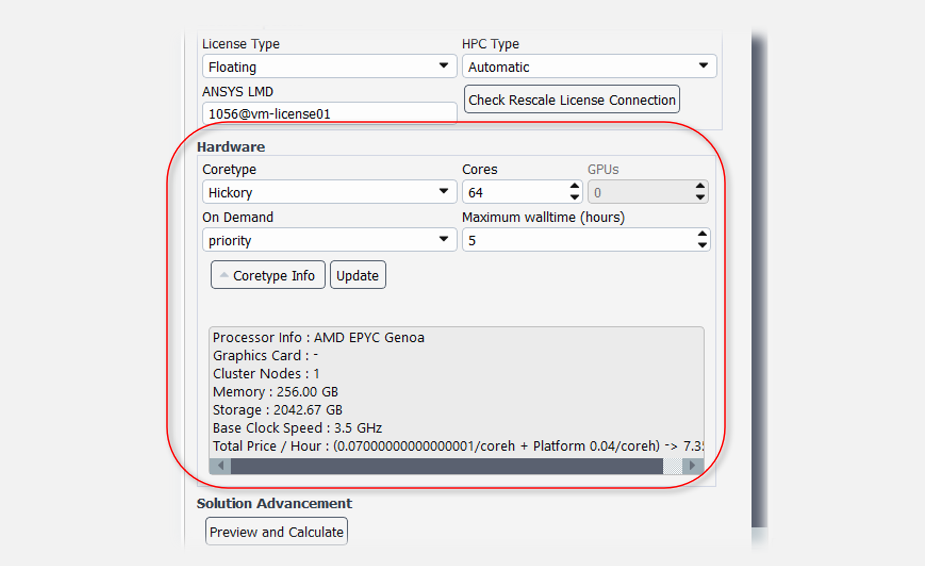925x566 pixels.
Task: Increase Maximum walltime with the up arrow
Action: tap(702, 234)
